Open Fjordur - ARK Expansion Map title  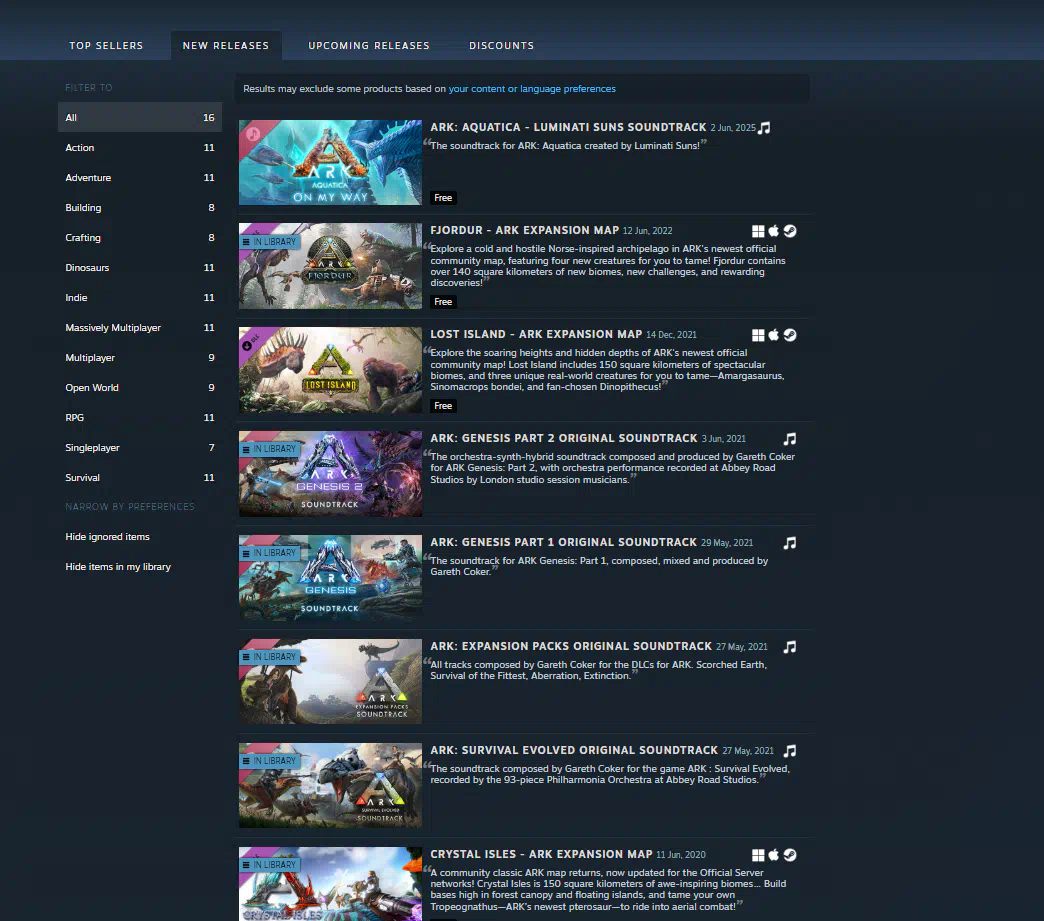click(x=525, y=230)
